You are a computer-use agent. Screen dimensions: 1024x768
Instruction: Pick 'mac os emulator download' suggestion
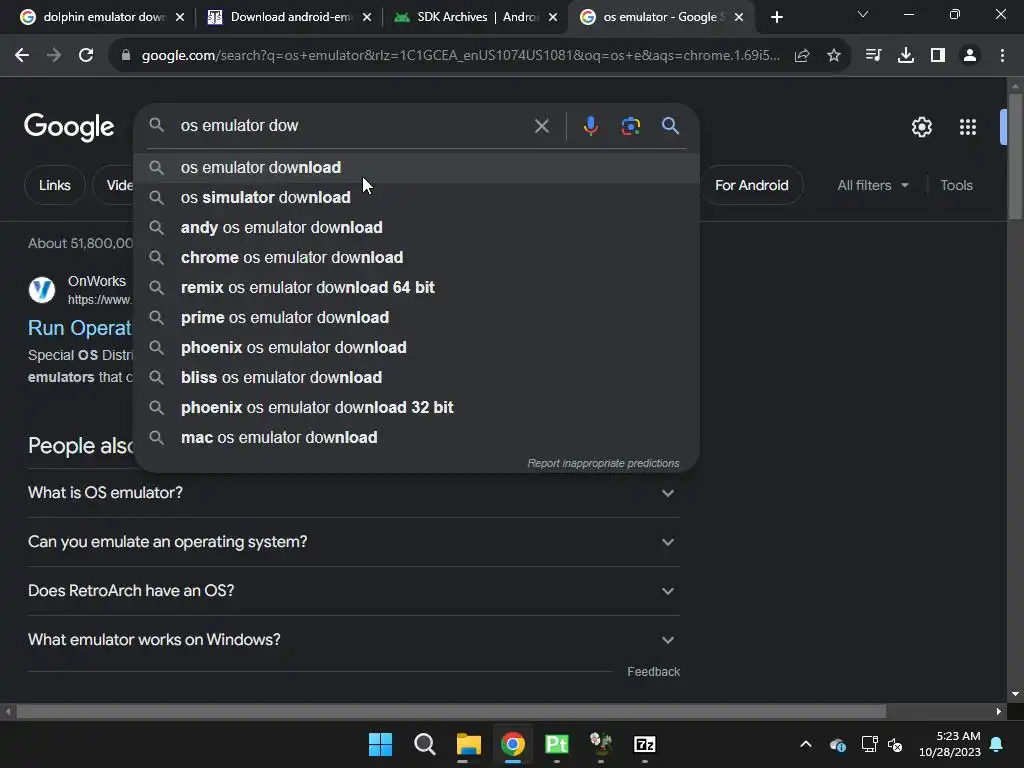[x=417, y=438]
